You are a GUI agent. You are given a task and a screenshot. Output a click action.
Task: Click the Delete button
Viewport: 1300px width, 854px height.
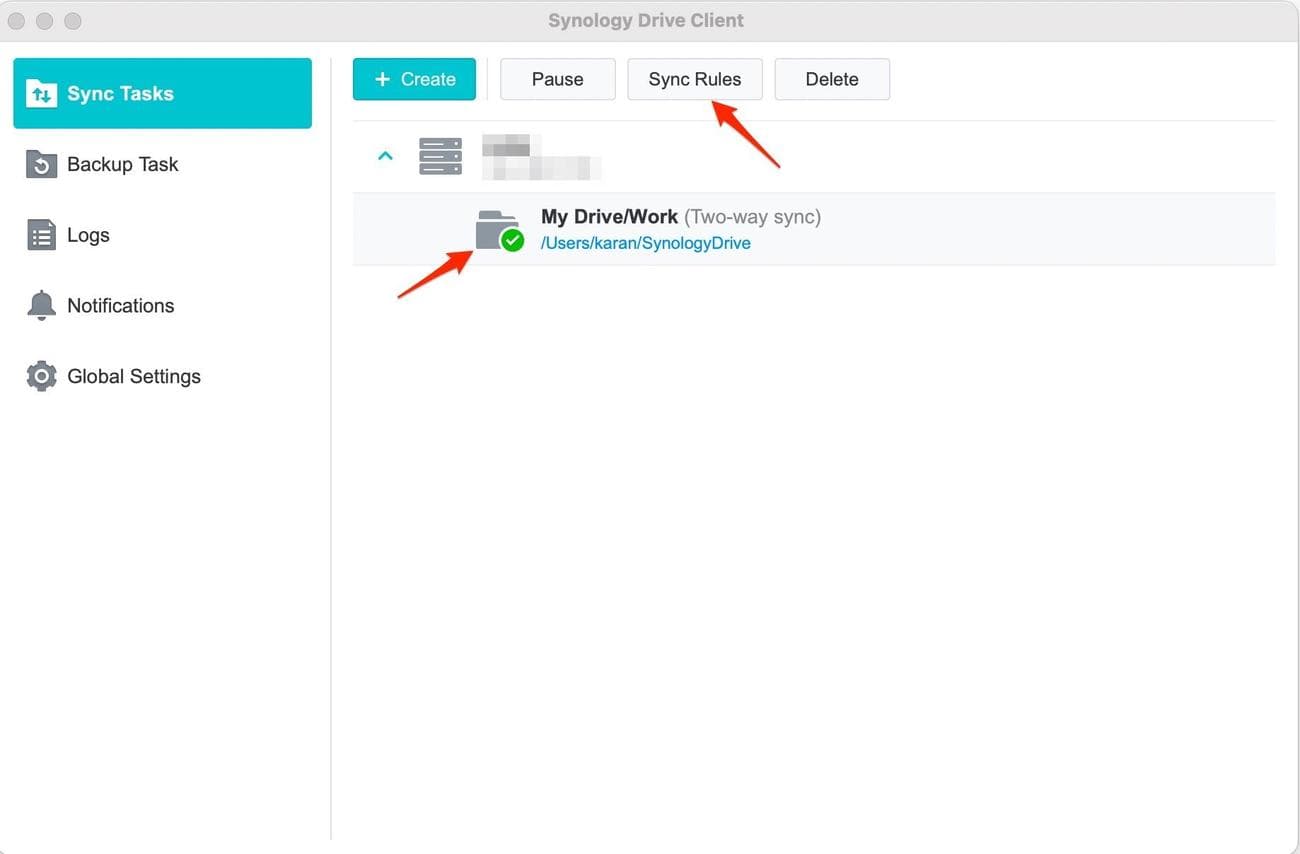tap(831, 79)
